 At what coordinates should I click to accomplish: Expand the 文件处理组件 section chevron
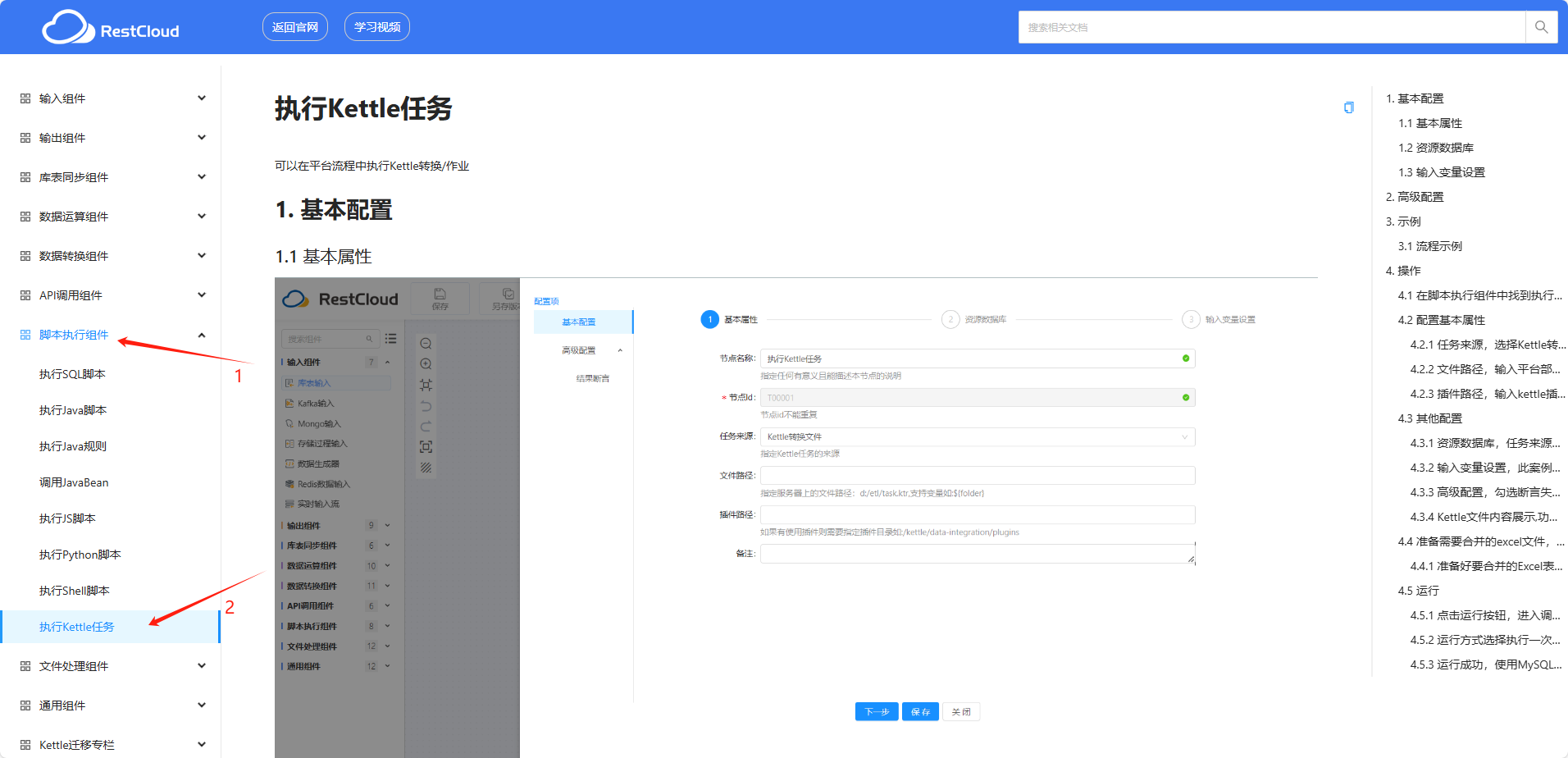[202, 666]
